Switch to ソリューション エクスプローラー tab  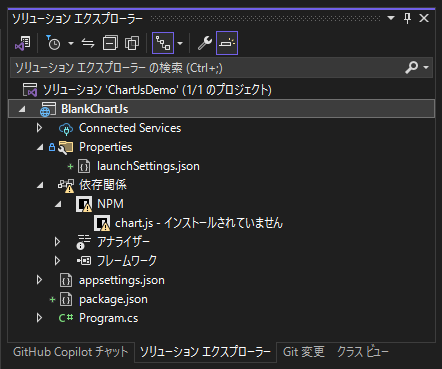pos(205,352)
